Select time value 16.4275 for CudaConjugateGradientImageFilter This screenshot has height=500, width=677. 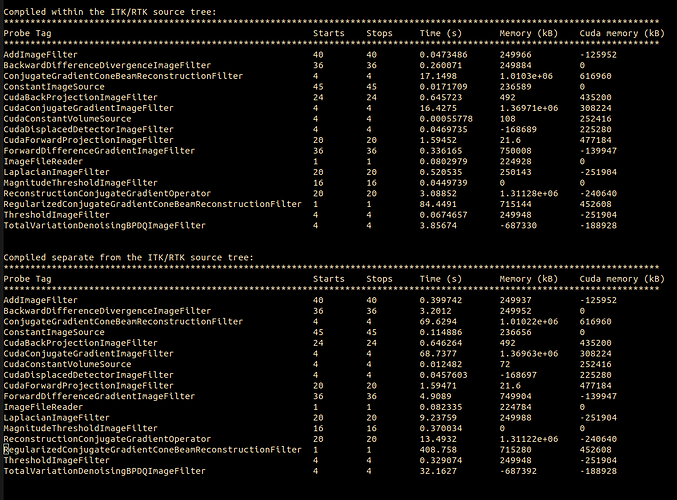(438, 108)
